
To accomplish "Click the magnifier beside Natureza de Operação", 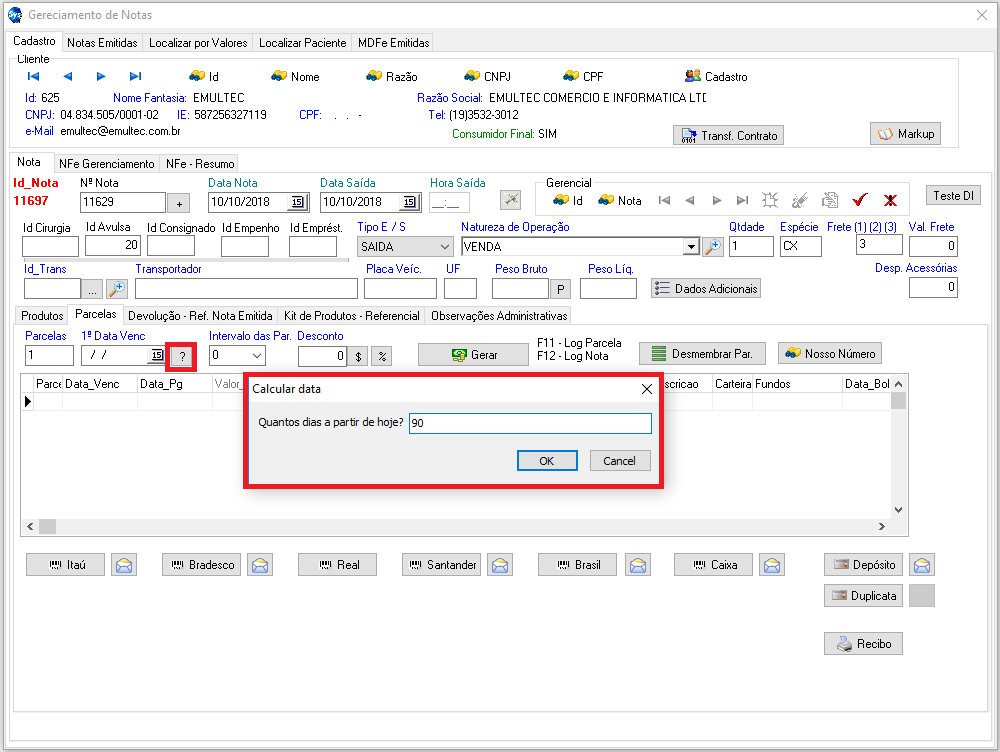I will pyautogui.click(x=712, y=247).
